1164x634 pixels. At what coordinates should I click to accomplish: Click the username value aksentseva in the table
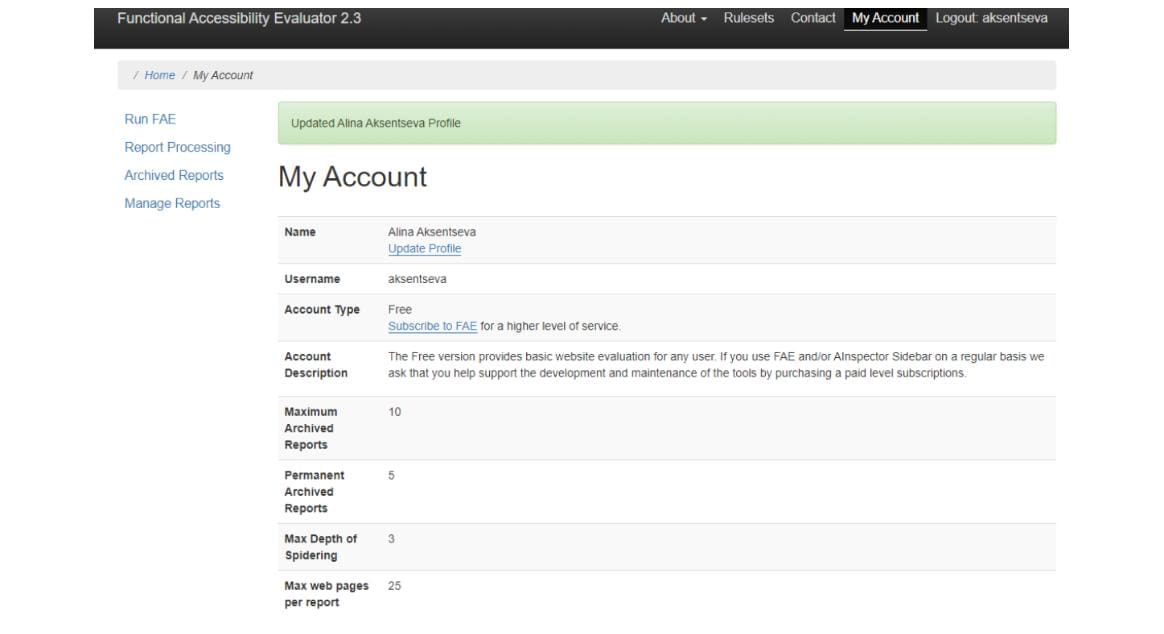417,279
